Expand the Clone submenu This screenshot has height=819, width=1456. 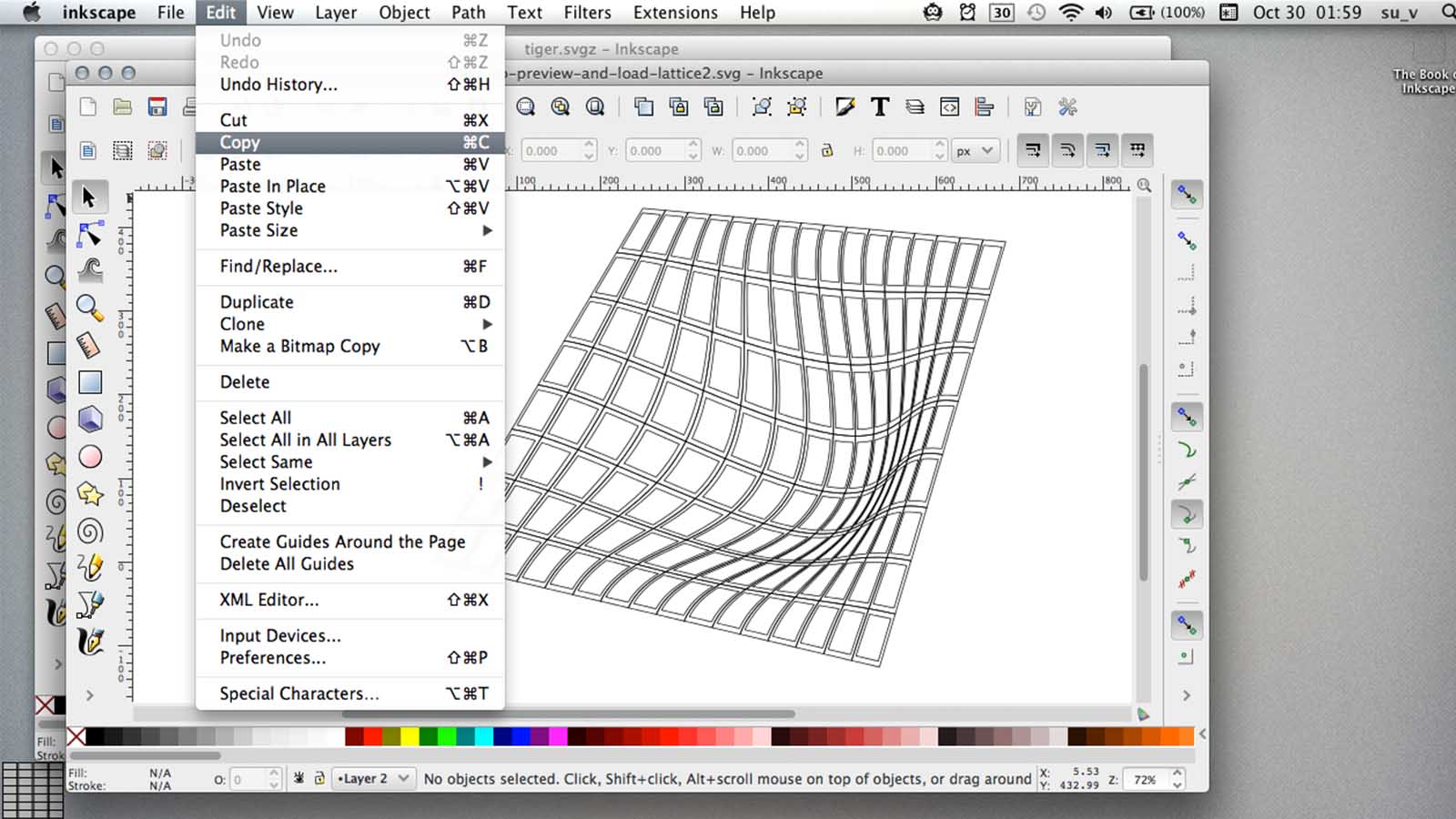[x=350, y=324]
